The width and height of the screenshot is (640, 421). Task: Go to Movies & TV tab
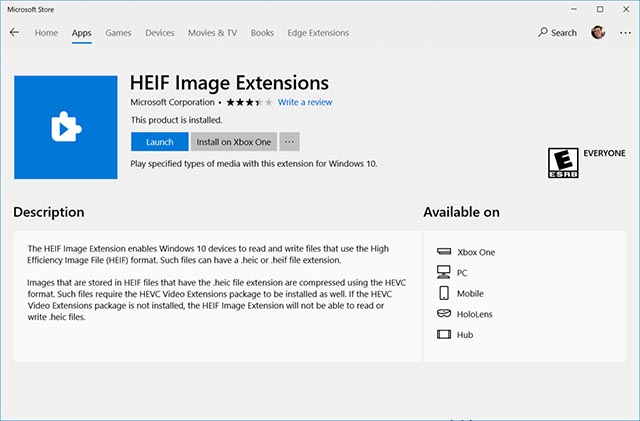click(x=212, y=33)
